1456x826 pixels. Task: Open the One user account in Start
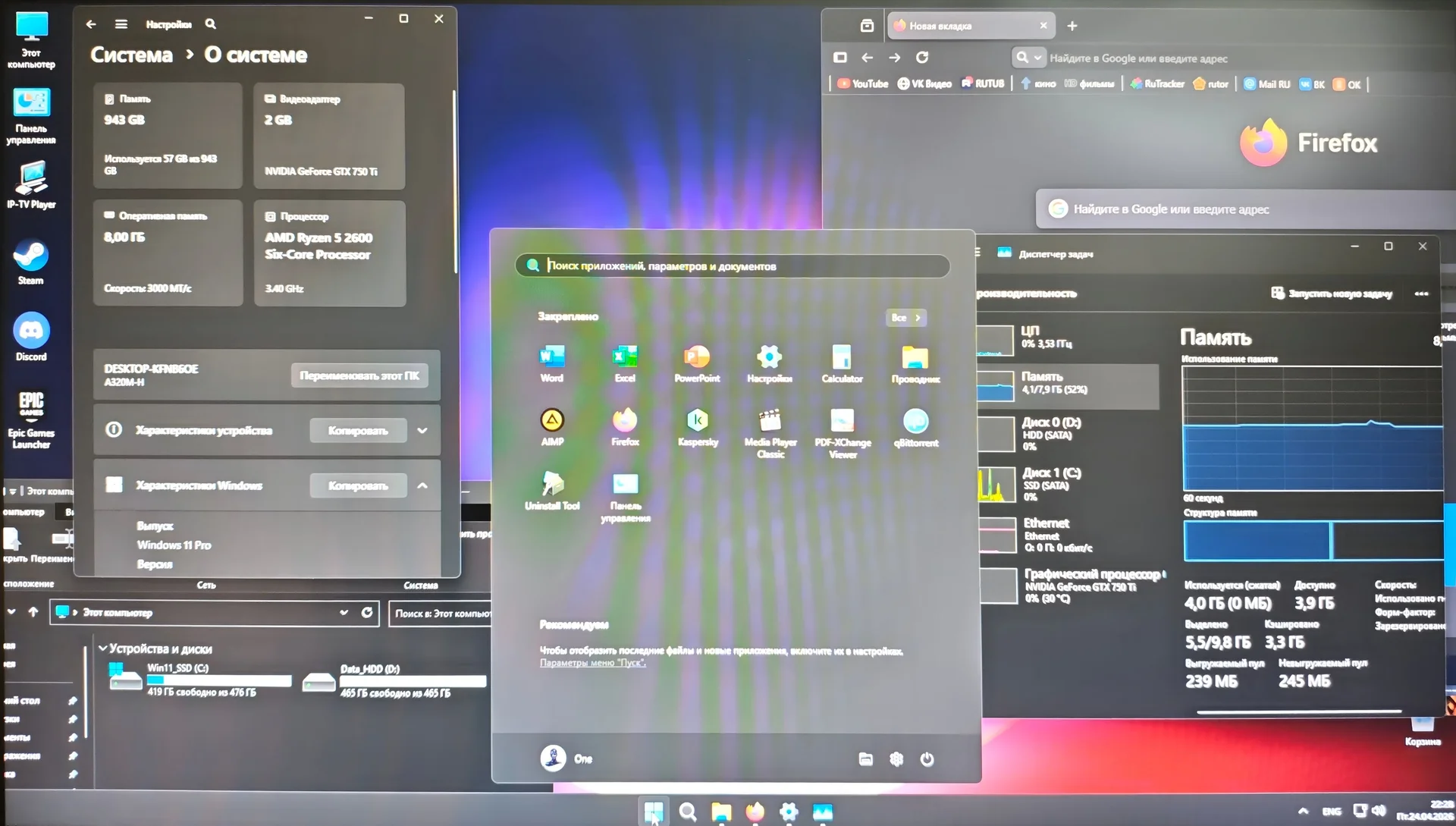(x=566, y=758)
